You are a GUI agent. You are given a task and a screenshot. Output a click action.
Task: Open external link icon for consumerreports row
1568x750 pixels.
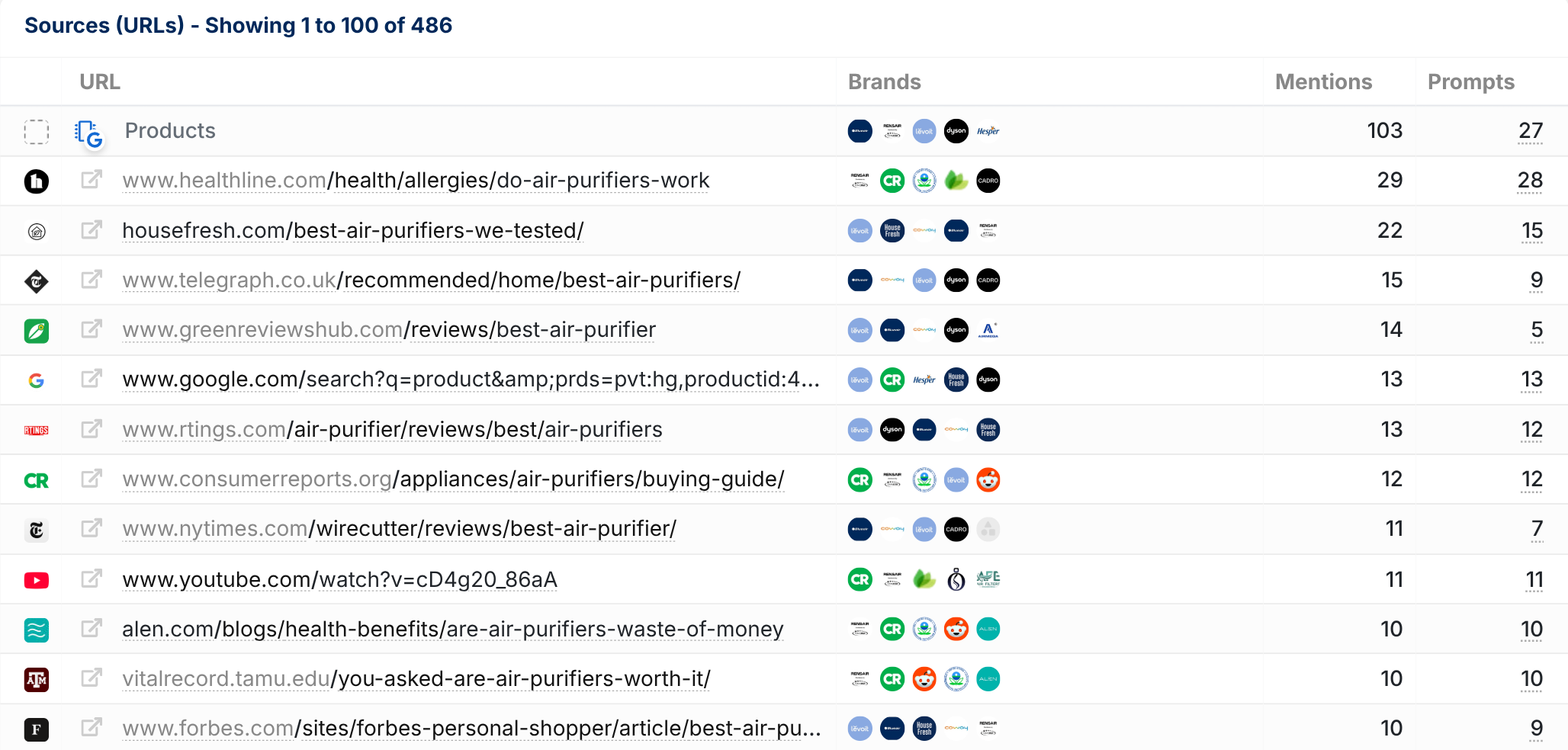coord(92,479)
